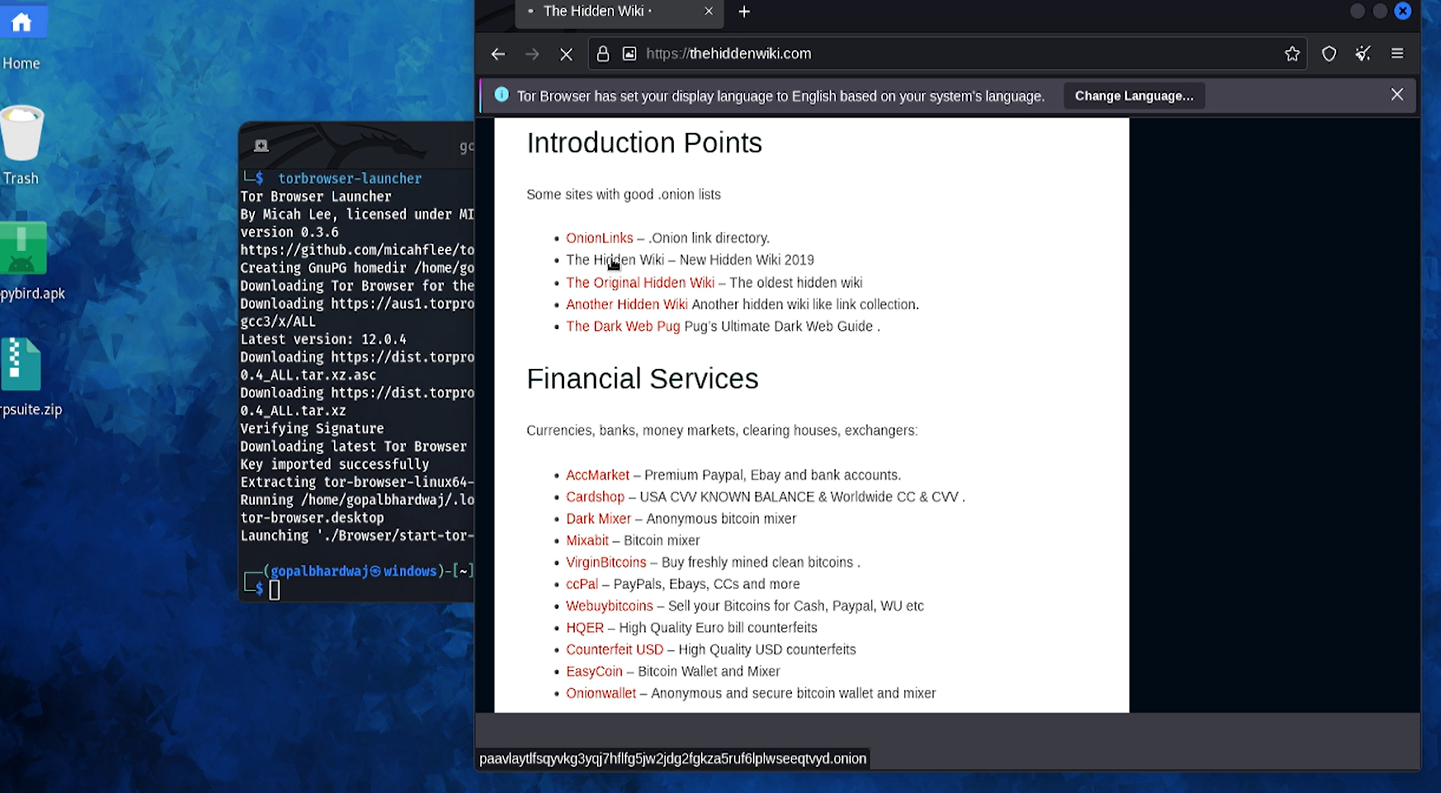This screenshot has width=1441, height=793.
Task: Click the Financial Services heading
Action: pyautogui.click(x=642, y=379)
